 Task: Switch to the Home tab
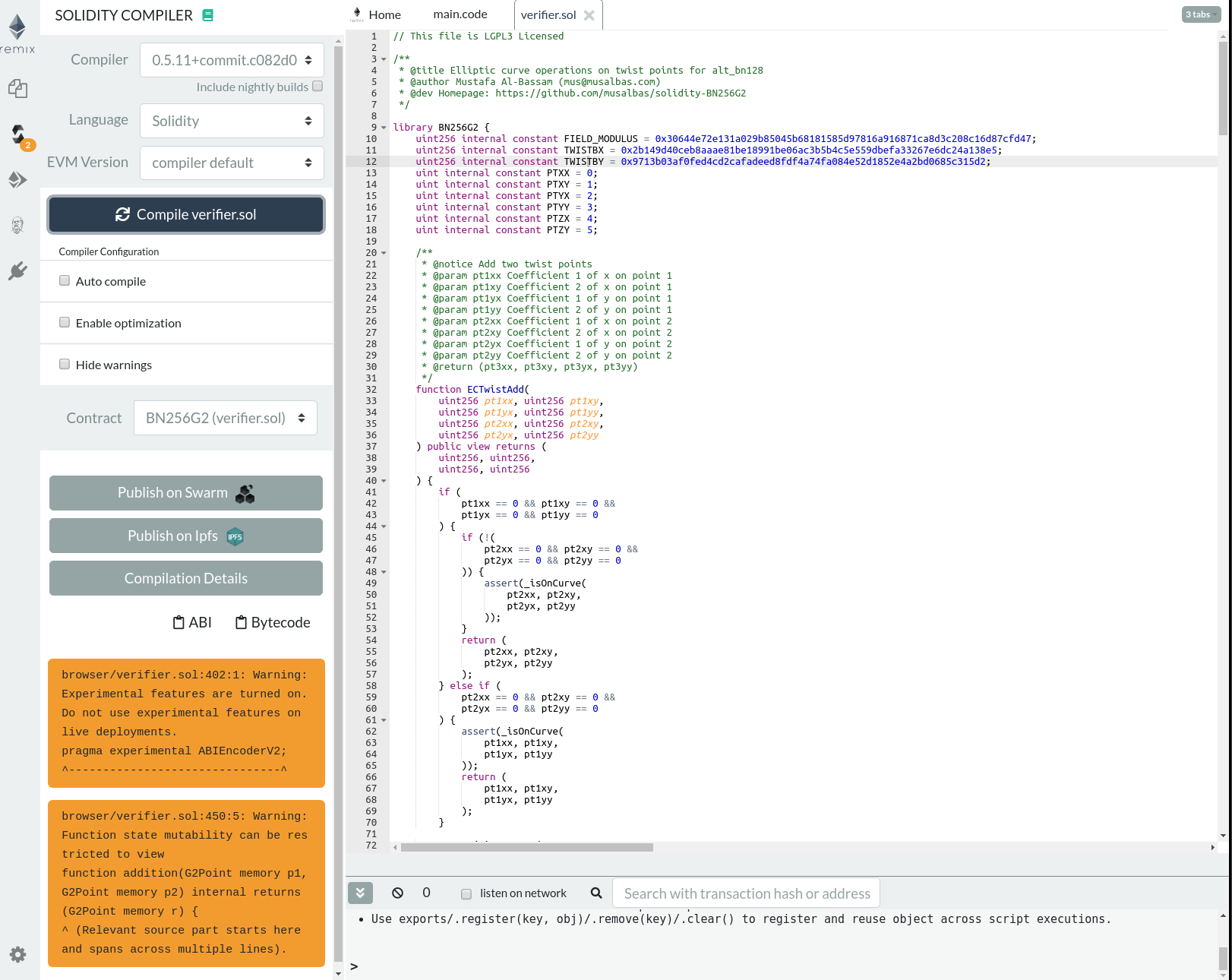click(377, 14)
